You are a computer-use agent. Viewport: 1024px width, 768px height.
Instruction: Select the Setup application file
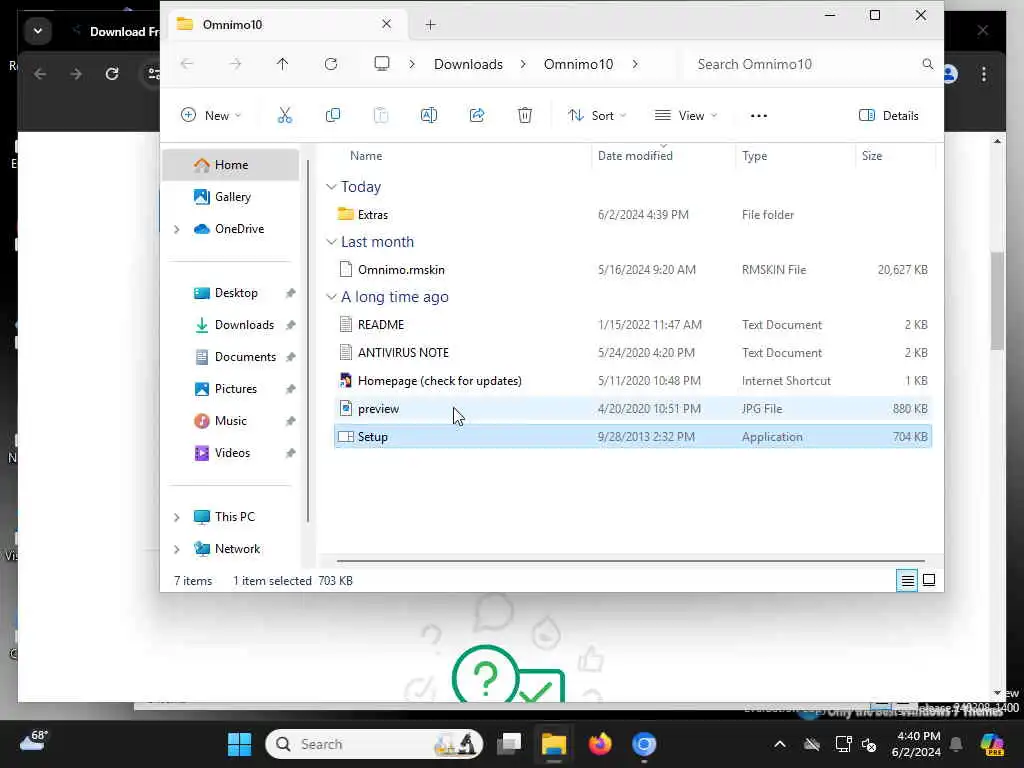633,437
